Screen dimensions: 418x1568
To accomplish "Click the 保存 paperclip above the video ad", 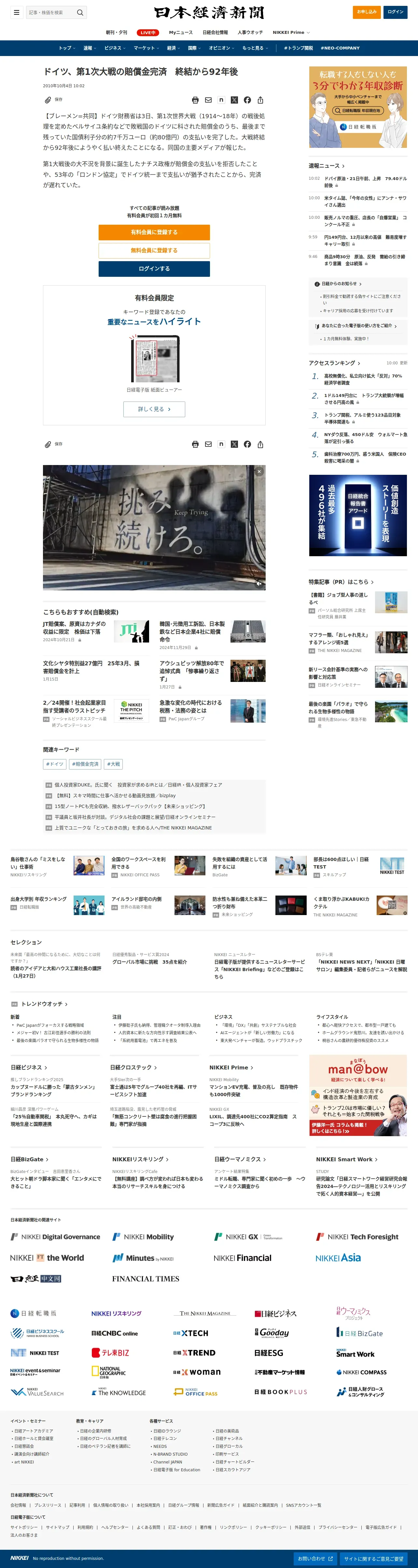I will coord(53,444).
